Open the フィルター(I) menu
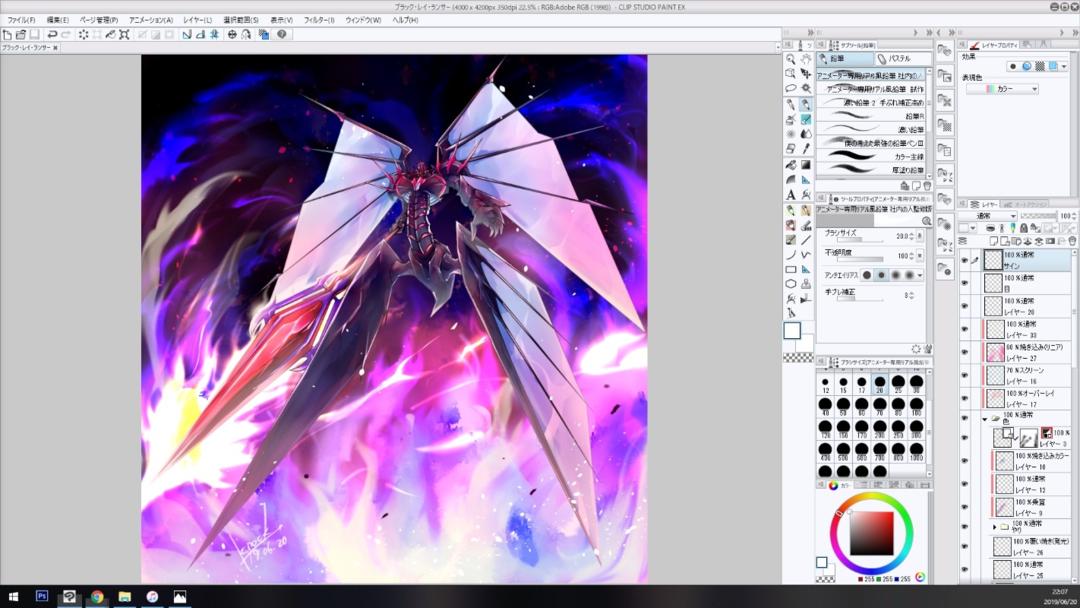The image size is (1080, 608). point(319,20)
